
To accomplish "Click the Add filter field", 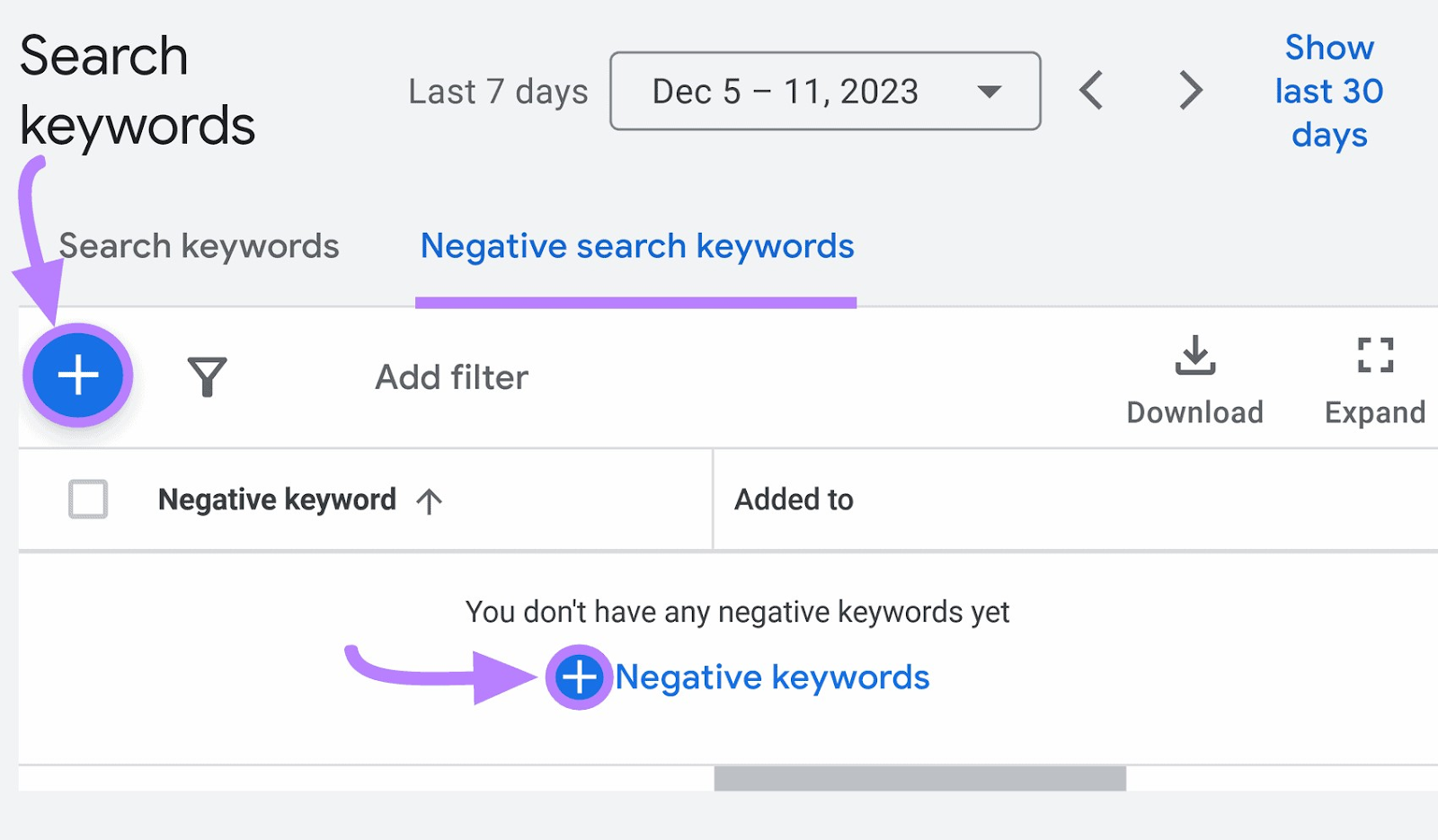I will tap(449, 377).
